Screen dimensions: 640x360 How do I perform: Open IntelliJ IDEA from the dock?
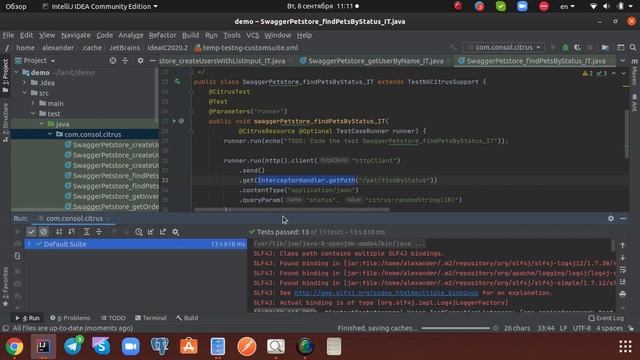click(x=43, y=347)
